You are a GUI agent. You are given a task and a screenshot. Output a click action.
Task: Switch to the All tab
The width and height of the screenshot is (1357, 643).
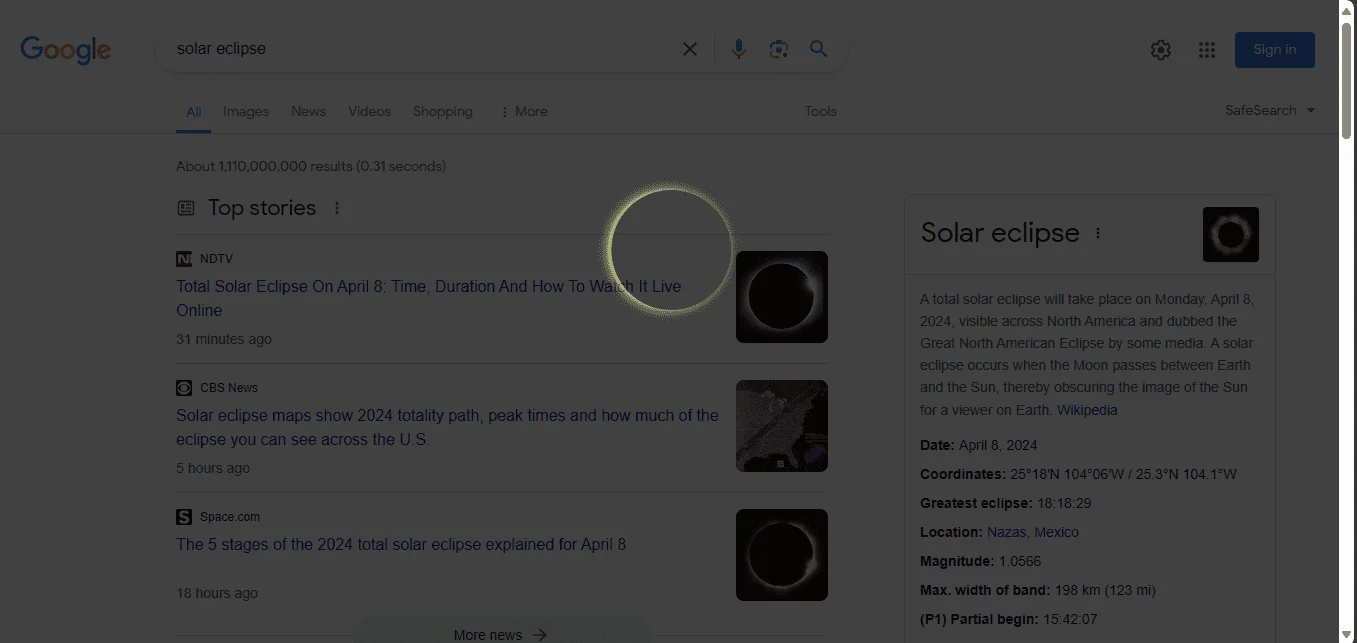tap(194, 112)
